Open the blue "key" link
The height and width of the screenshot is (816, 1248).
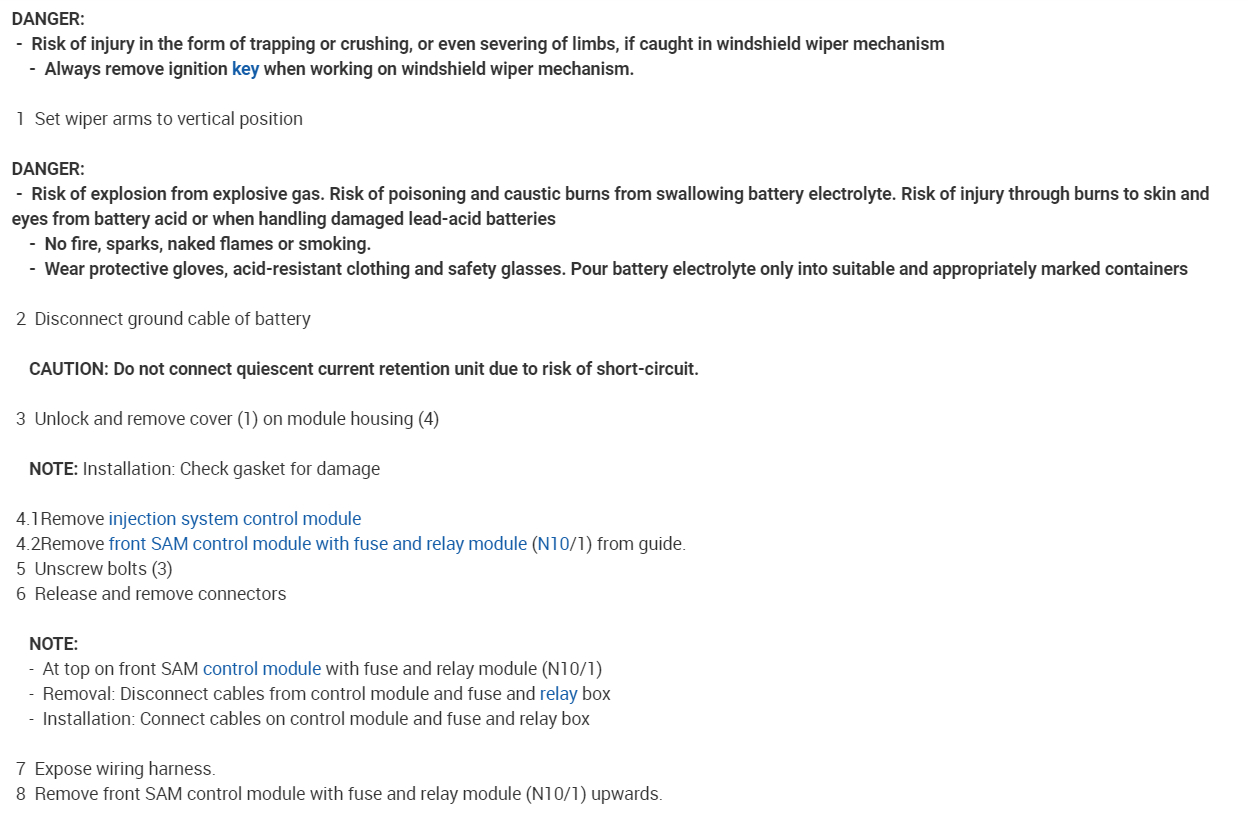click(245, 69)
